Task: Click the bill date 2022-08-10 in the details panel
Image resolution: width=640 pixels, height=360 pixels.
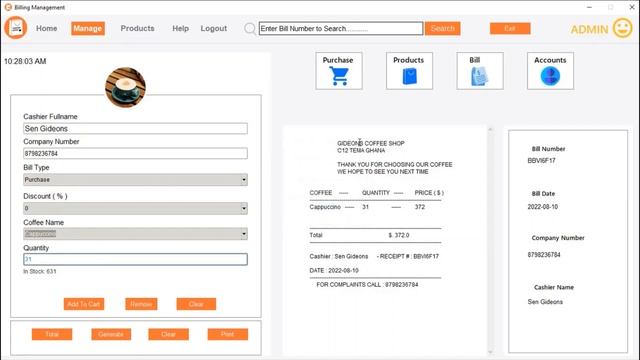Action: coord(542,207)
